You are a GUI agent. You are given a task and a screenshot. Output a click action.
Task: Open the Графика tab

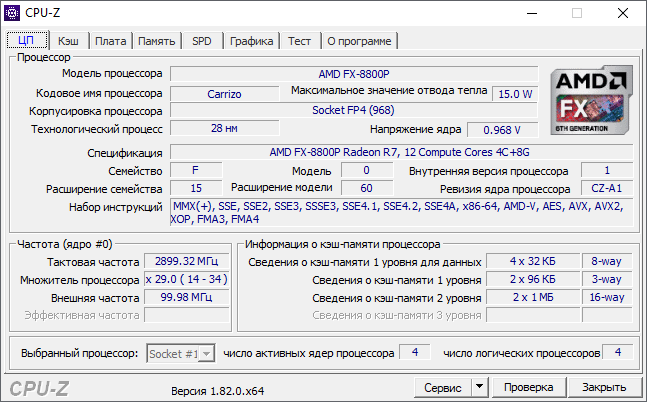(x=251, y=41)
